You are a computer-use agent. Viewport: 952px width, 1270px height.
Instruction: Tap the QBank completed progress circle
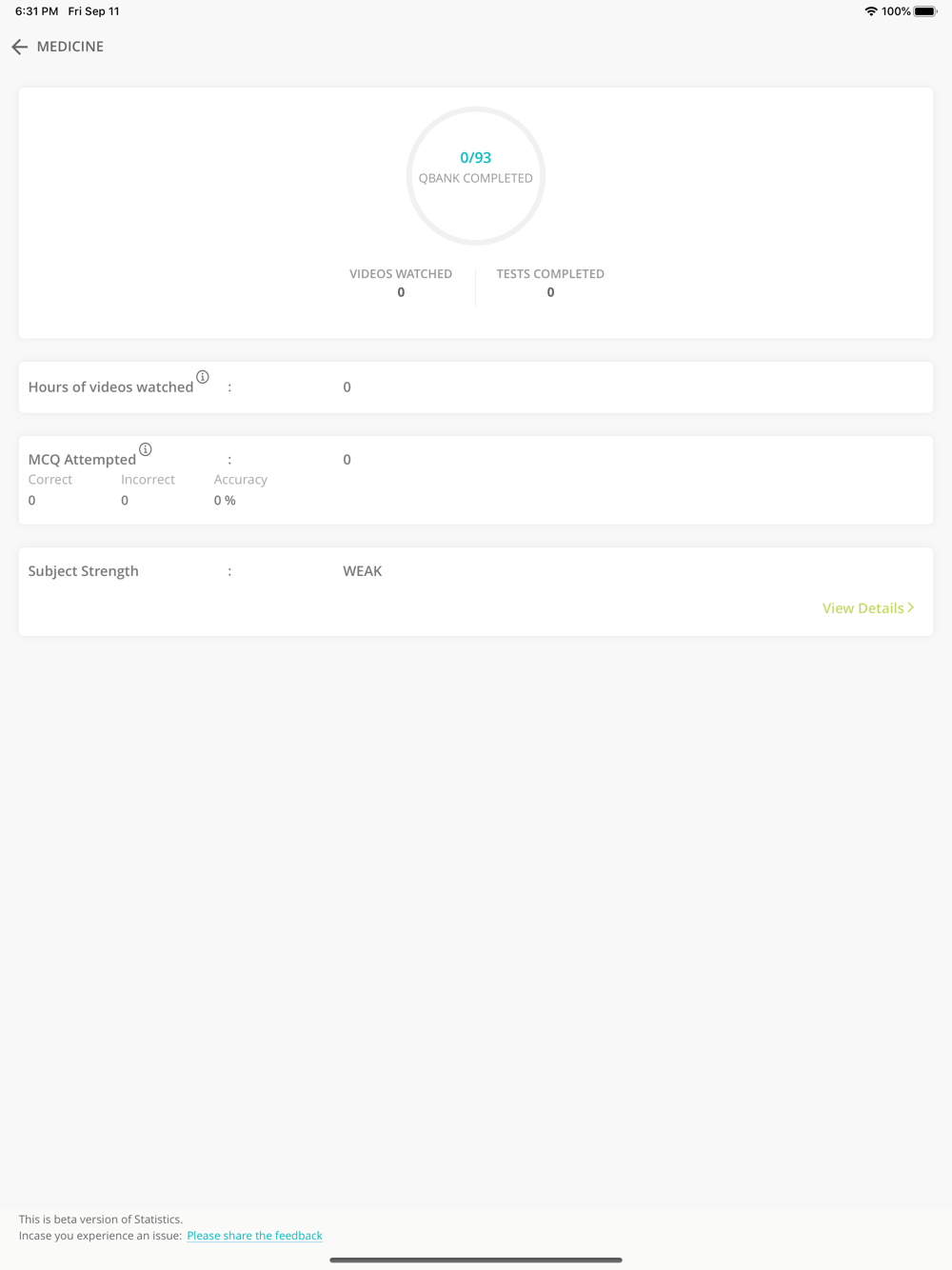476,176
